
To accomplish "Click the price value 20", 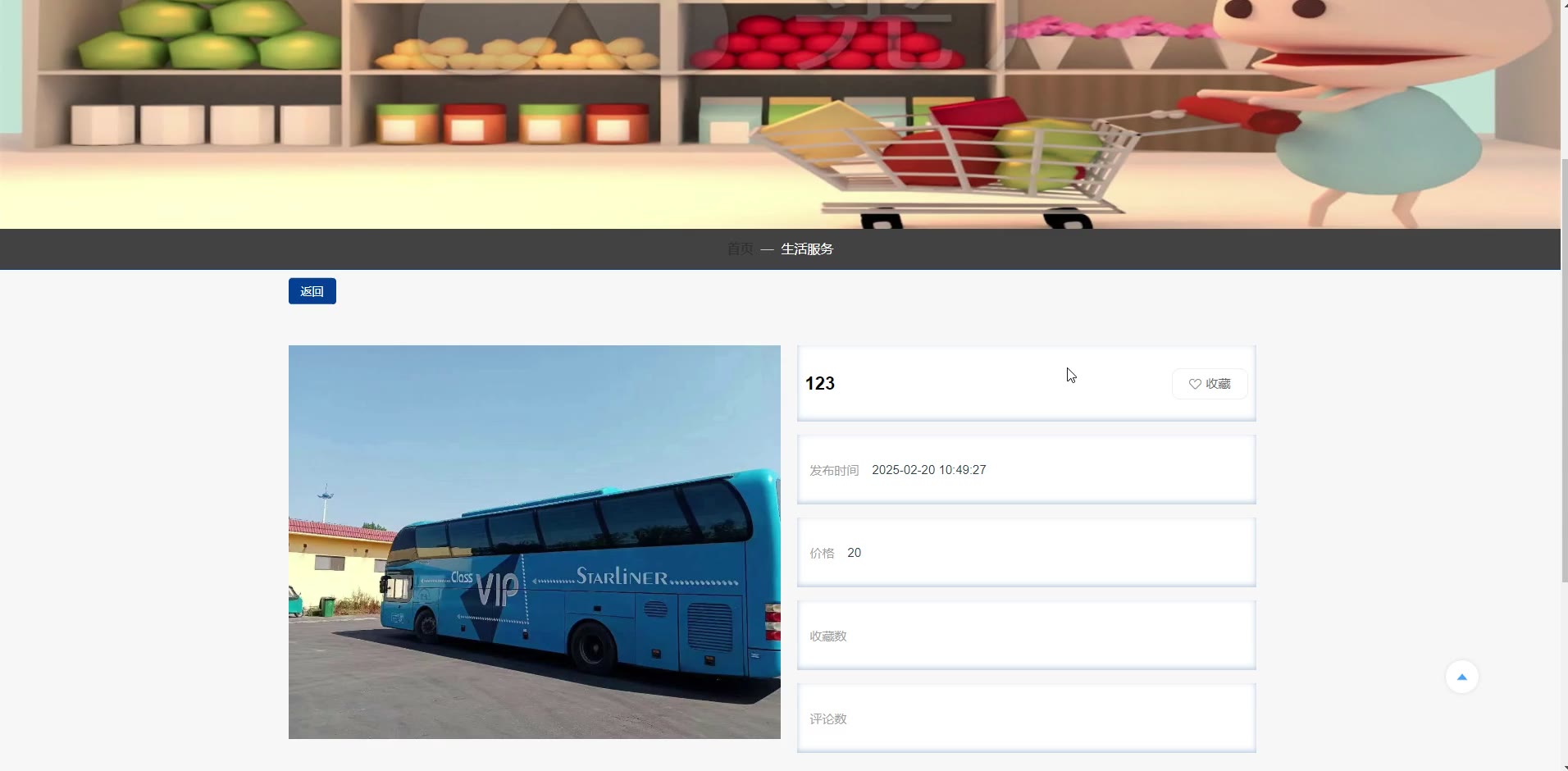I will 854,553.
